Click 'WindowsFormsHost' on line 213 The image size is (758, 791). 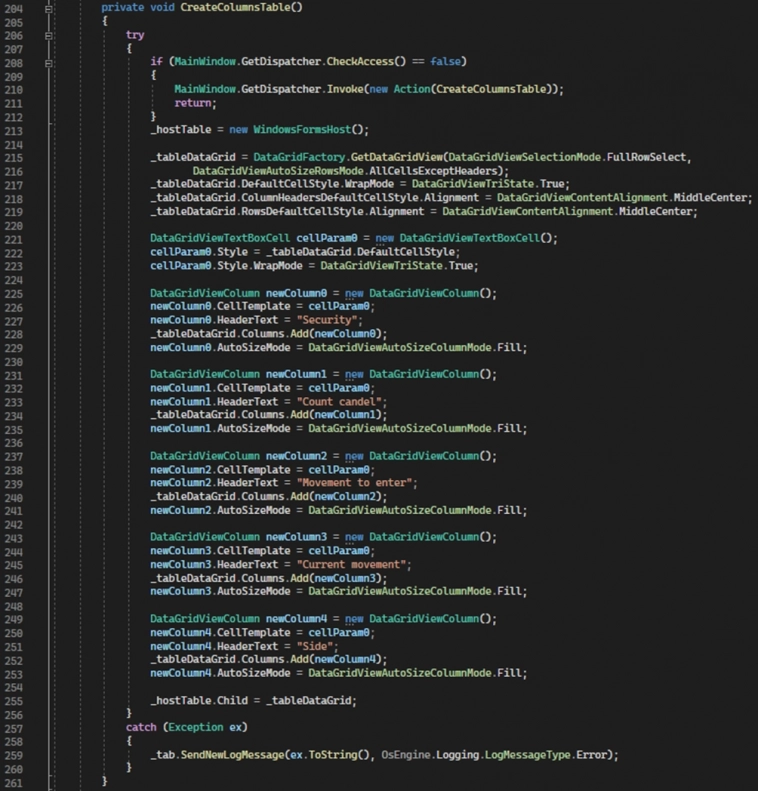302,130
